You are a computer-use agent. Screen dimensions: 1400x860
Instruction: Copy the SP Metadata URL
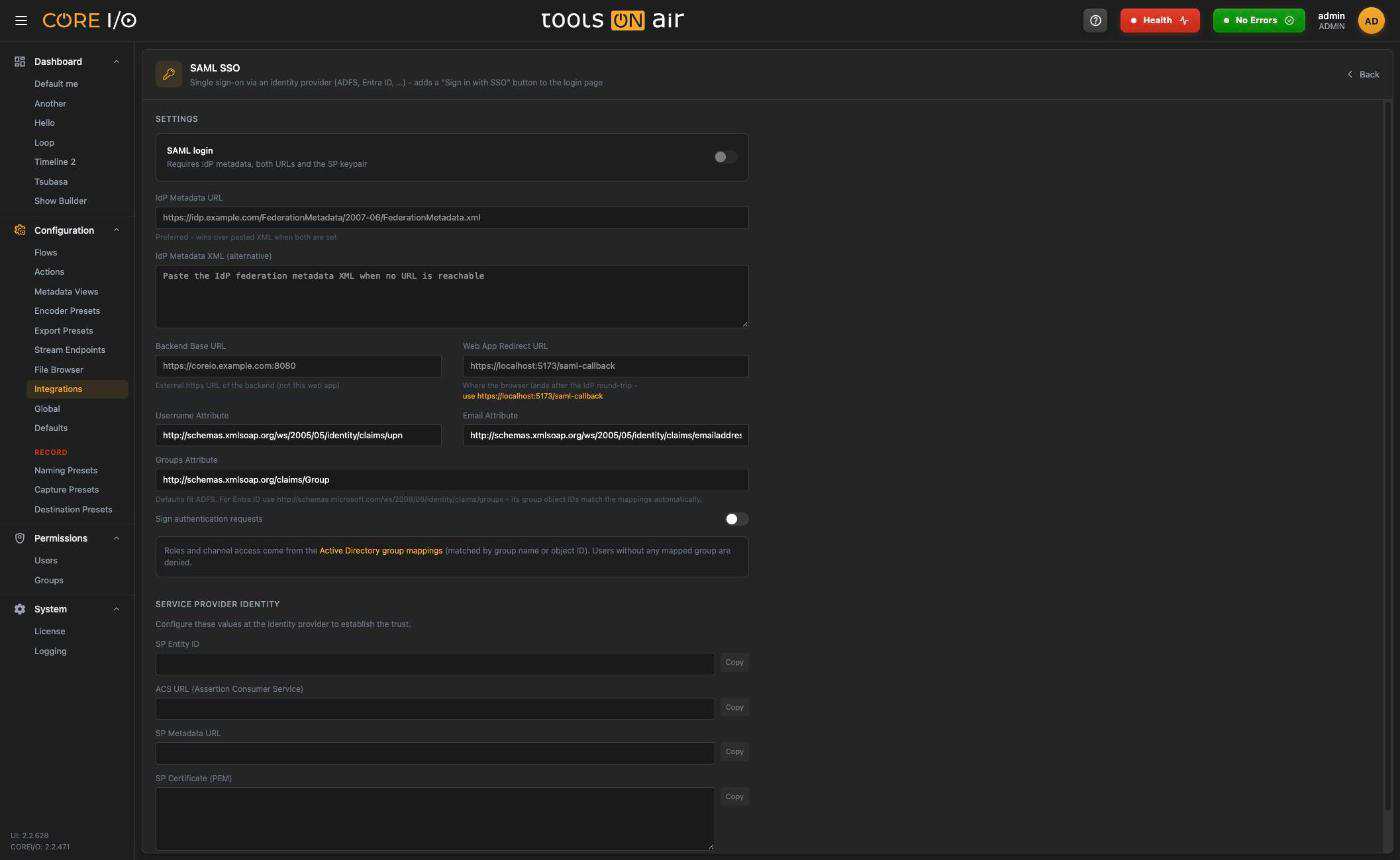[734, 751]
